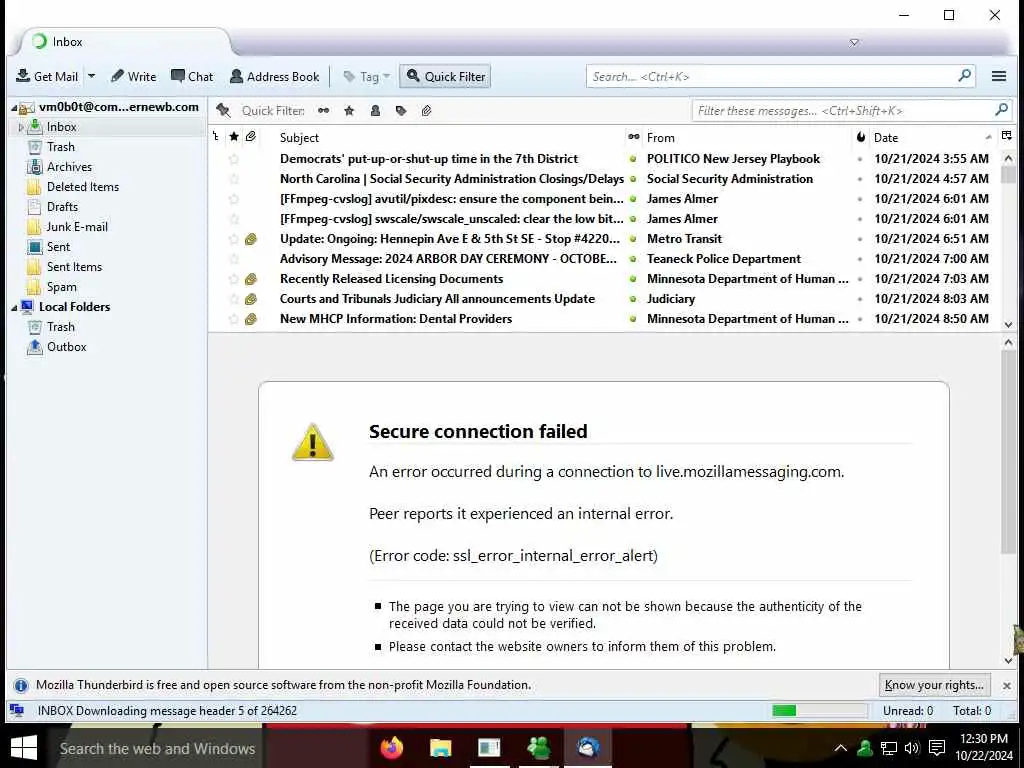Open the Thunderbird hamburger menu
This screenshot has width=1024, height=768.
[999, 76]
